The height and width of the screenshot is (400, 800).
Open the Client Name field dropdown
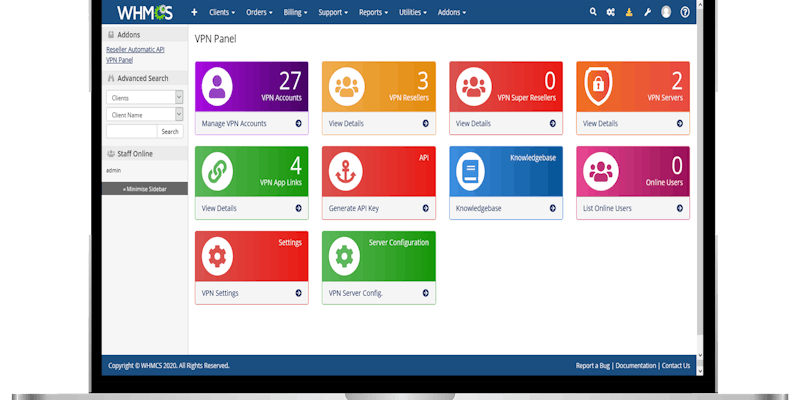pyautogui.click(x=144, y=115)
